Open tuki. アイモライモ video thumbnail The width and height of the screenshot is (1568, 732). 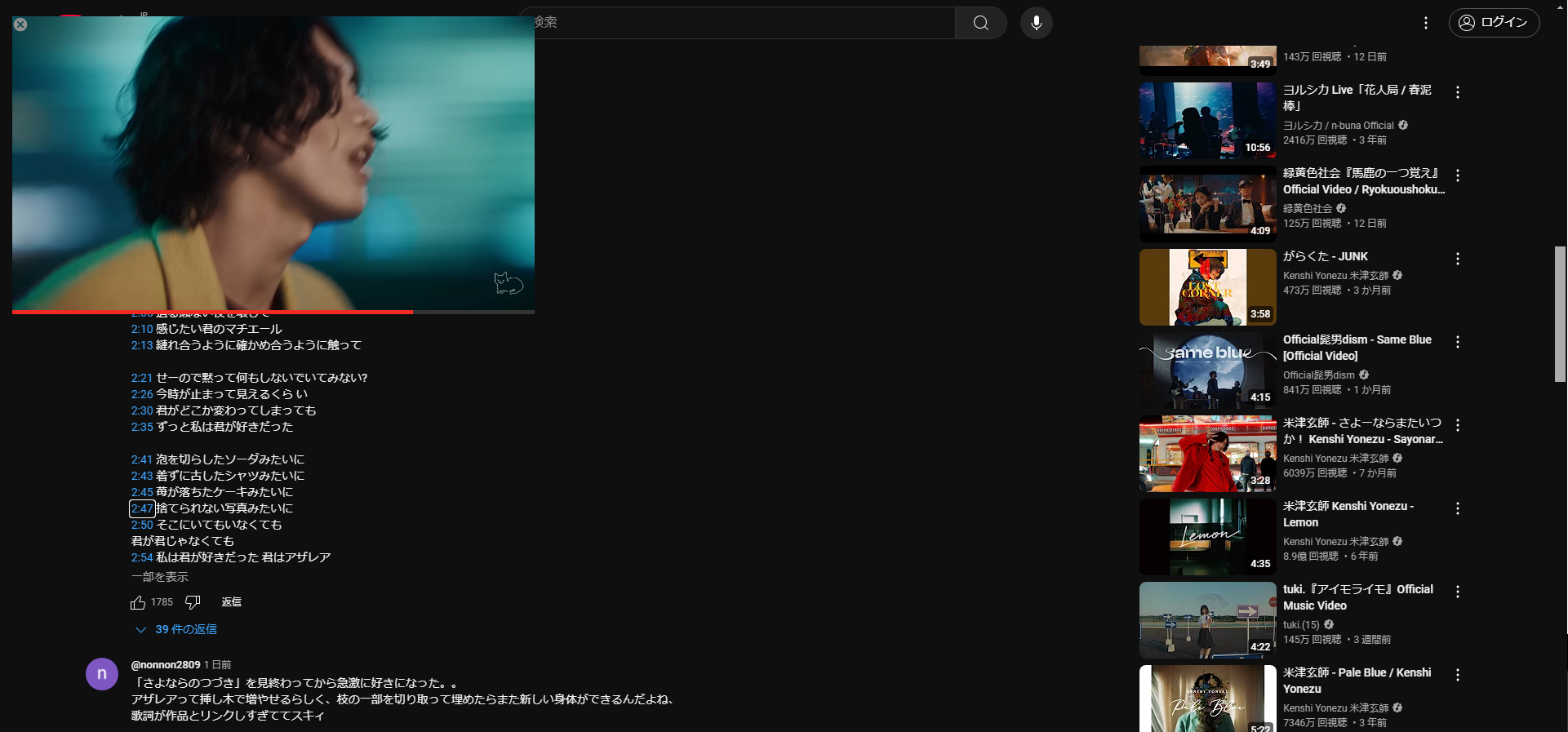1207,620
